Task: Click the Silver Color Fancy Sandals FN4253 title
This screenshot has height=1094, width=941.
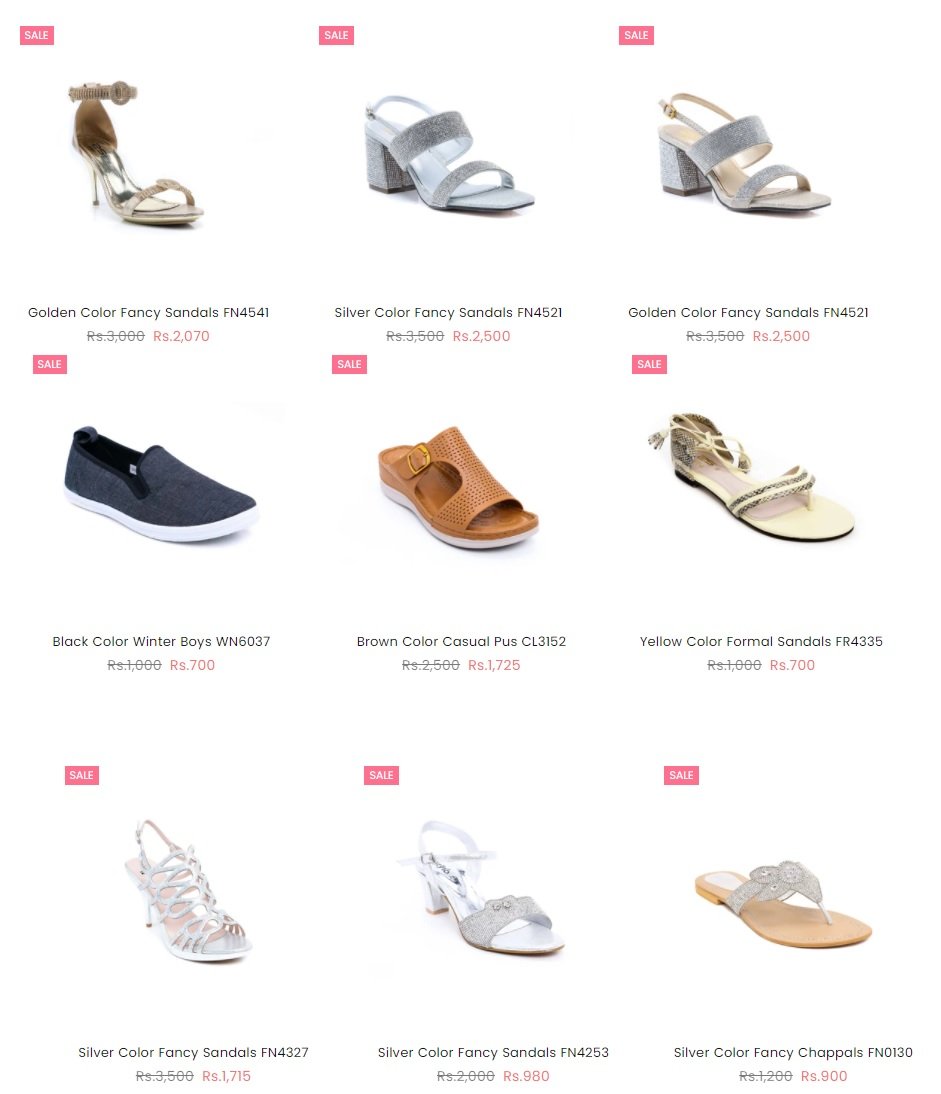Action: [493, 1052]
